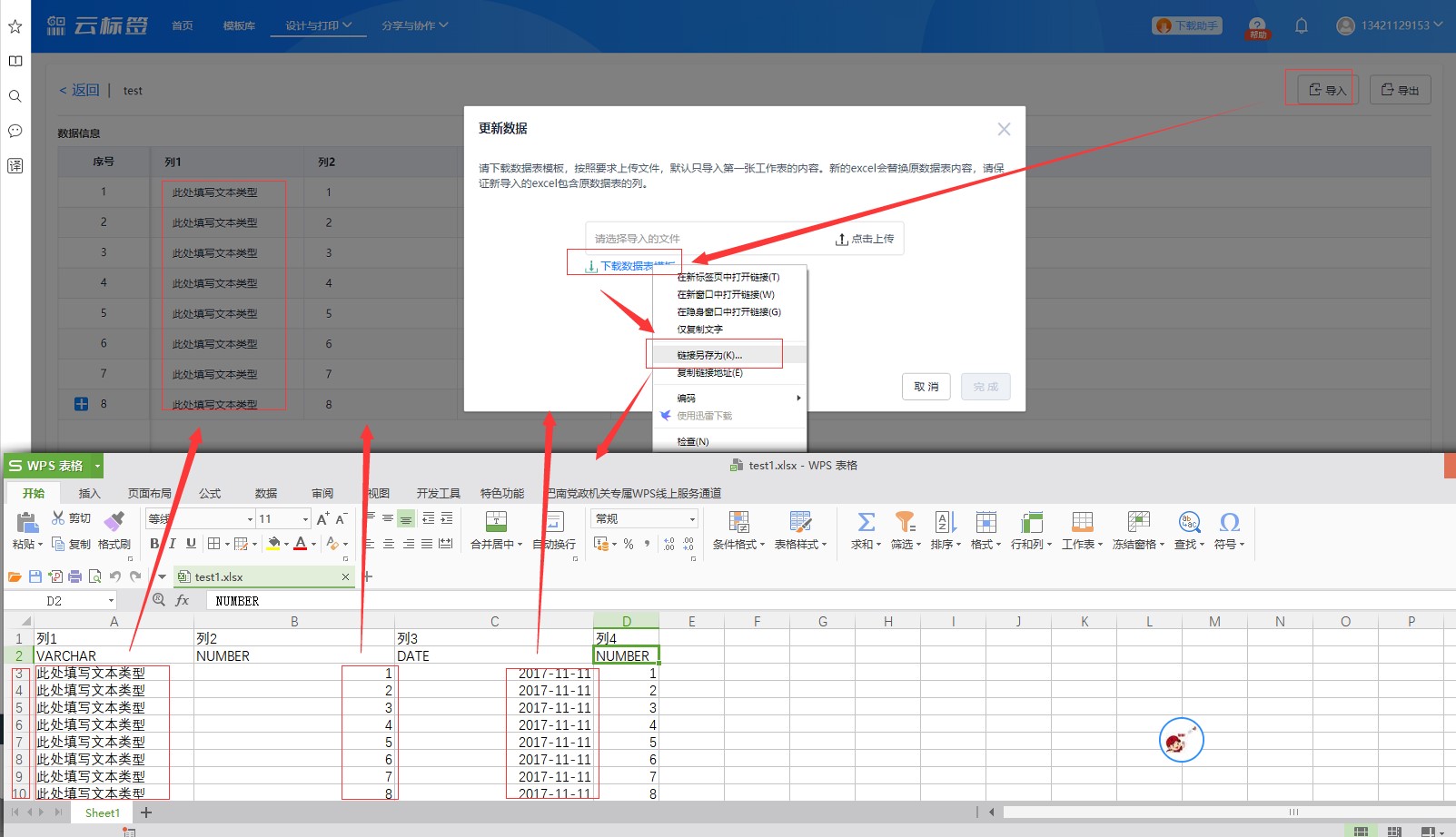1456x837 pixels.
Task: Open the red help icon
Action: (x=1257, y=27)
